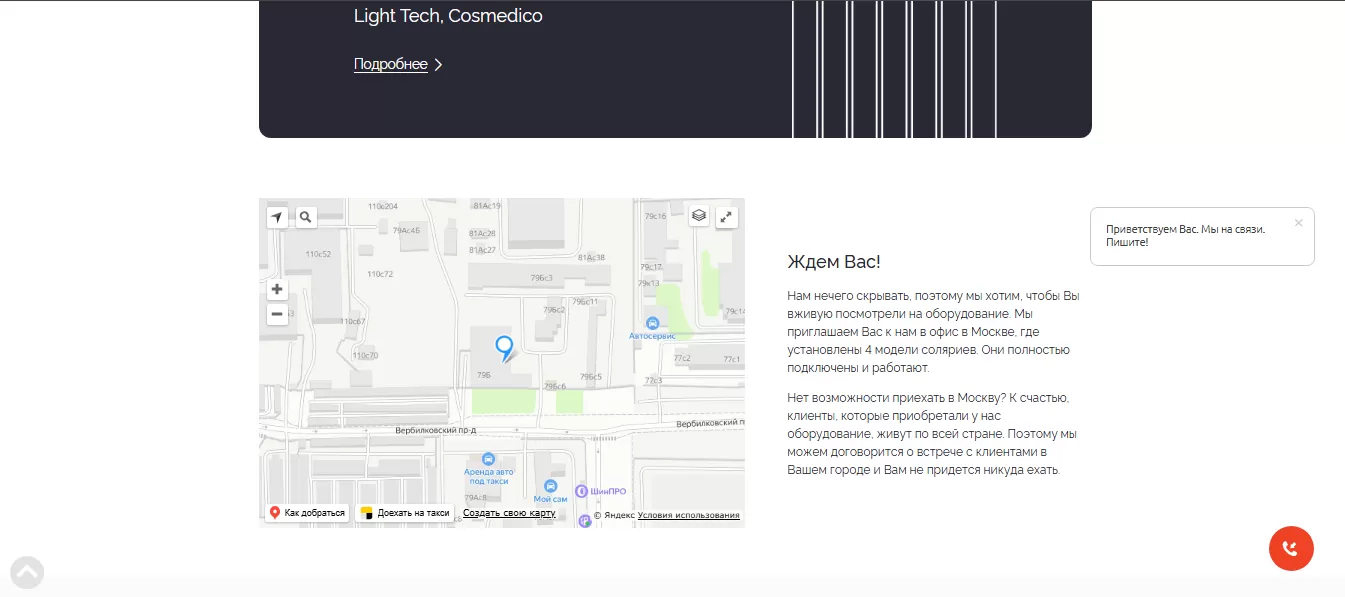Screen dimensions: 1345x597
Task: Close the chat greeting popup
Action: 1298,223
